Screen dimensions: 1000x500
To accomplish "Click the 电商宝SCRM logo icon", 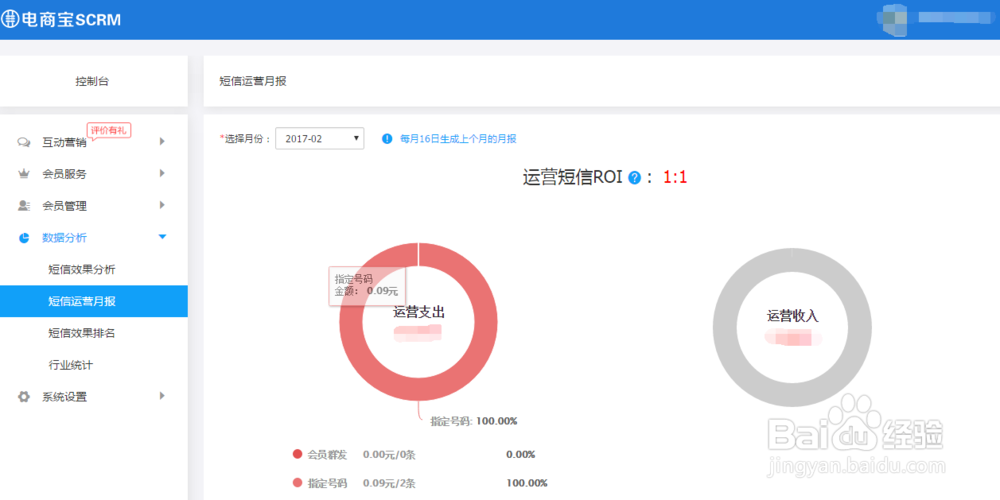I will 10,20.
